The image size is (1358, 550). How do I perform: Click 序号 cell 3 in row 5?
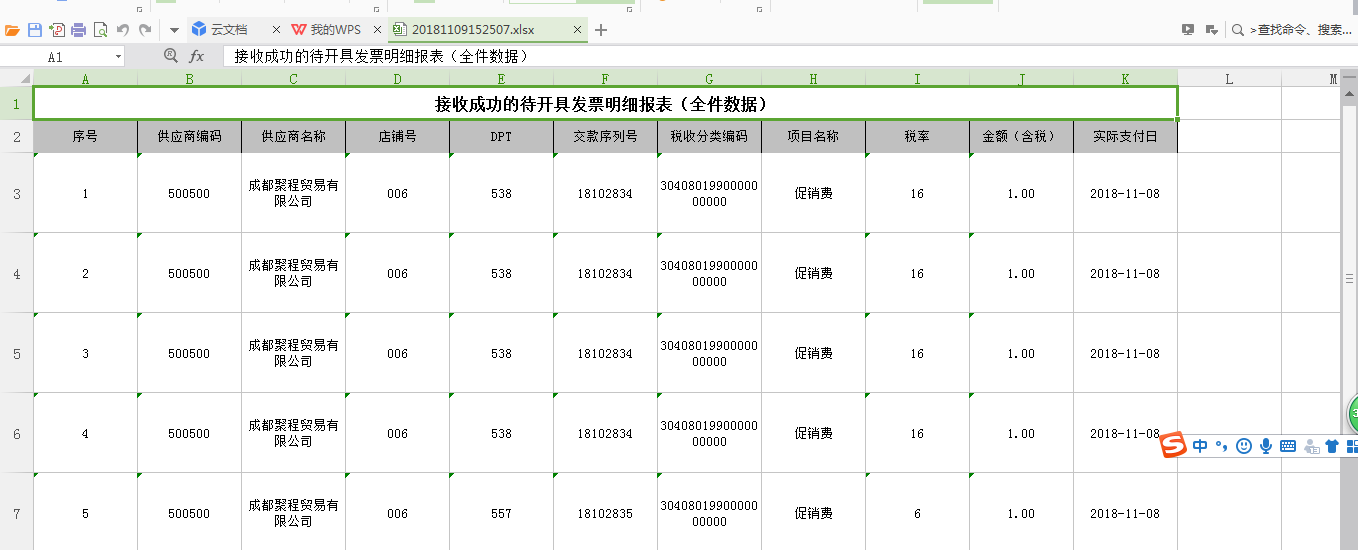[85, 353]
